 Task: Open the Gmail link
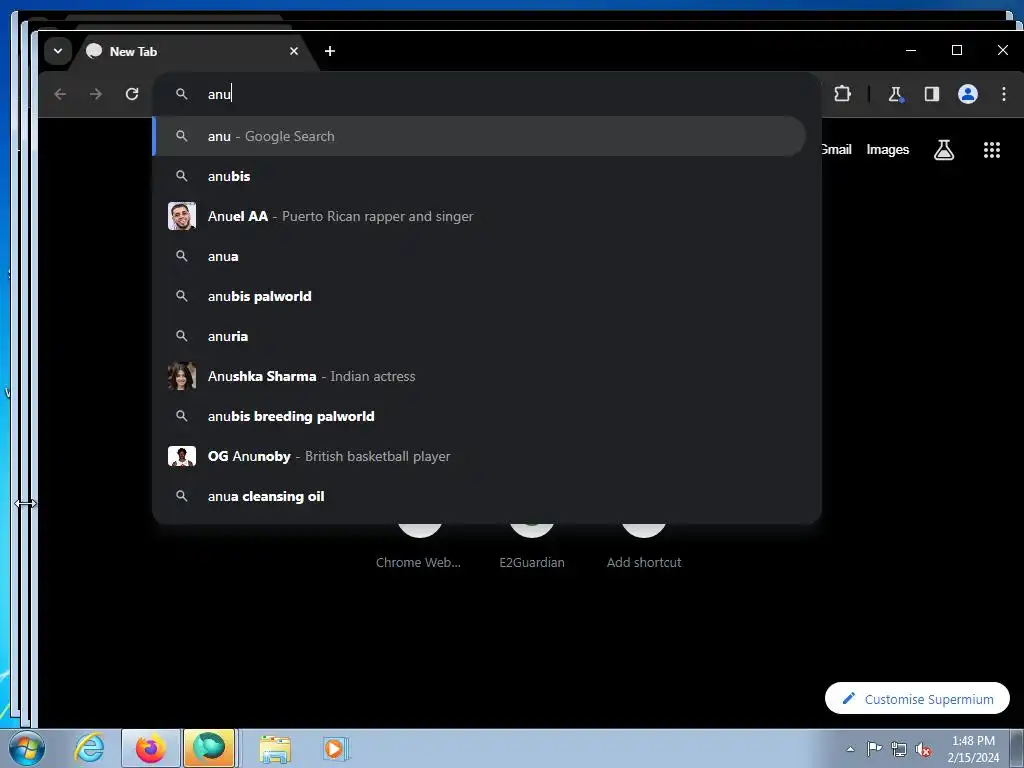coord(836,150)
